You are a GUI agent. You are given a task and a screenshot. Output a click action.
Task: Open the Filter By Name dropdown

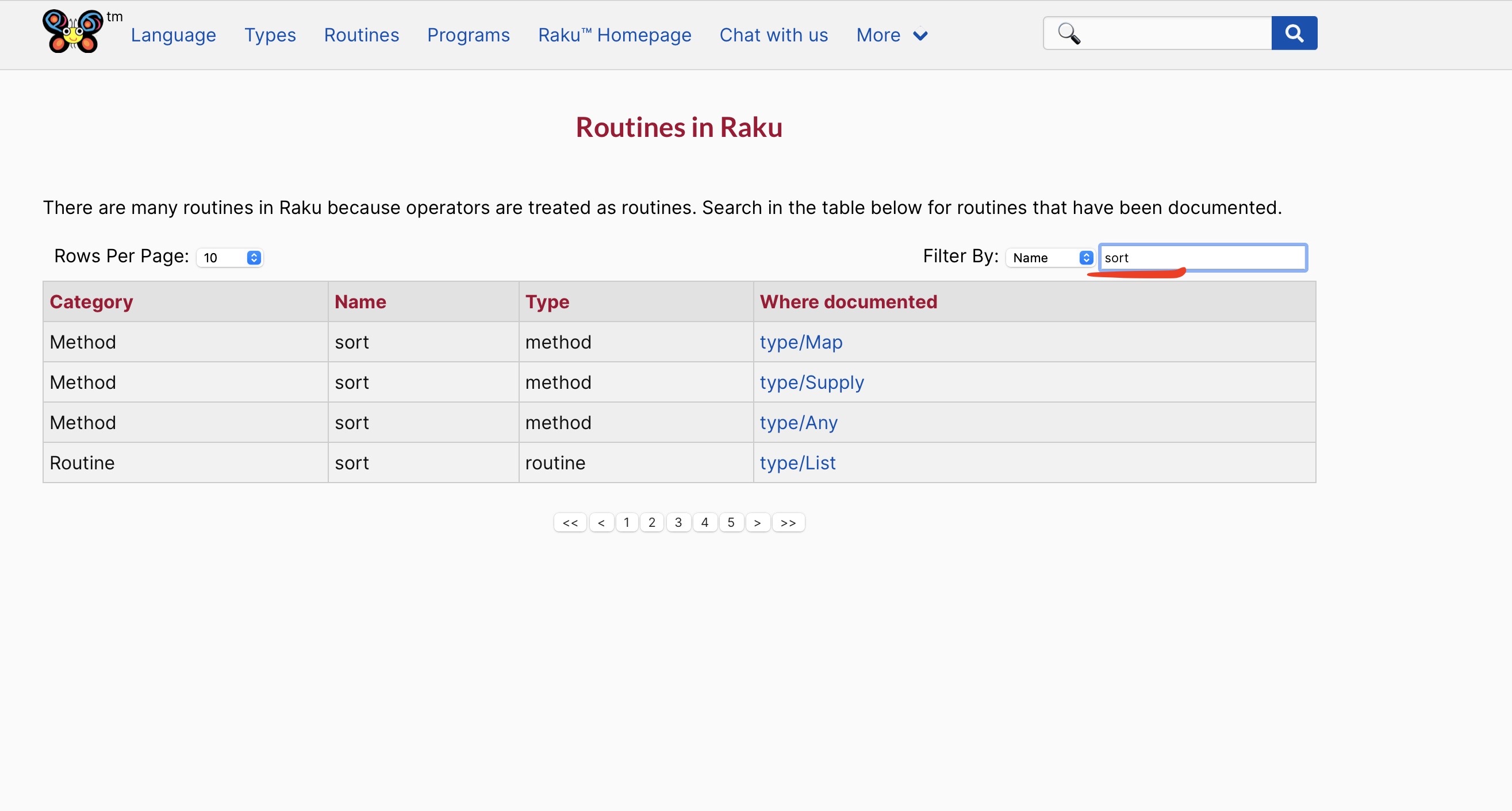[x=1050, y=258]
